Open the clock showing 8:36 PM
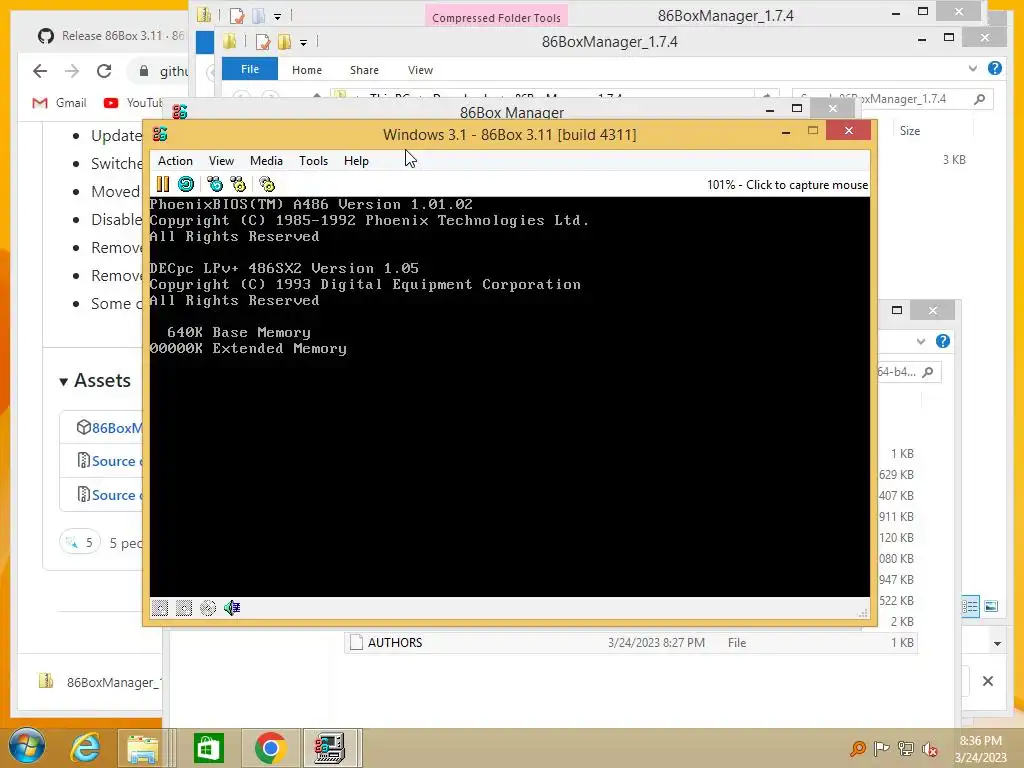Image resolution: width=1024 pixels, height=768 pixels. (980, 749)
